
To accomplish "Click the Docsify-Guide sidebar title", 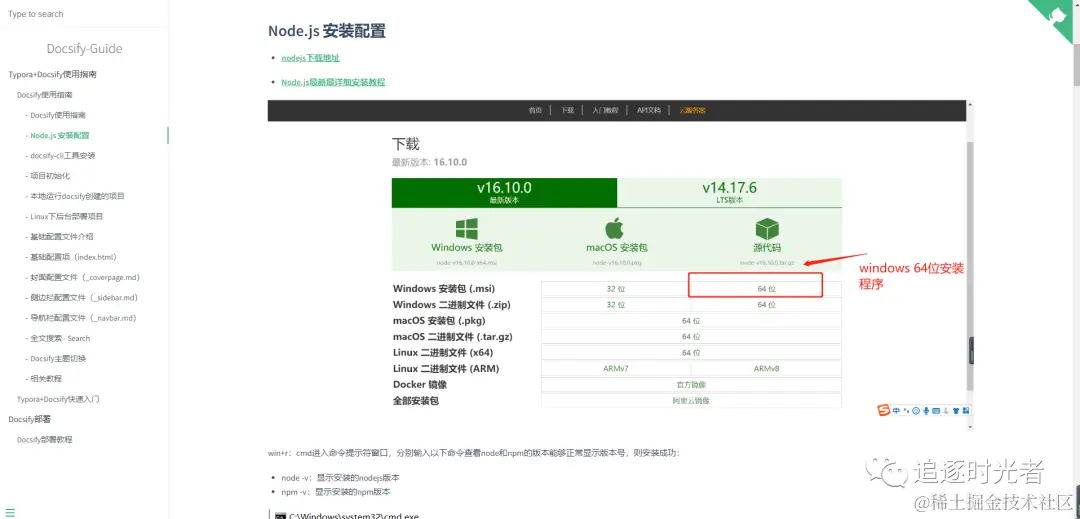I will click(84, 49).
